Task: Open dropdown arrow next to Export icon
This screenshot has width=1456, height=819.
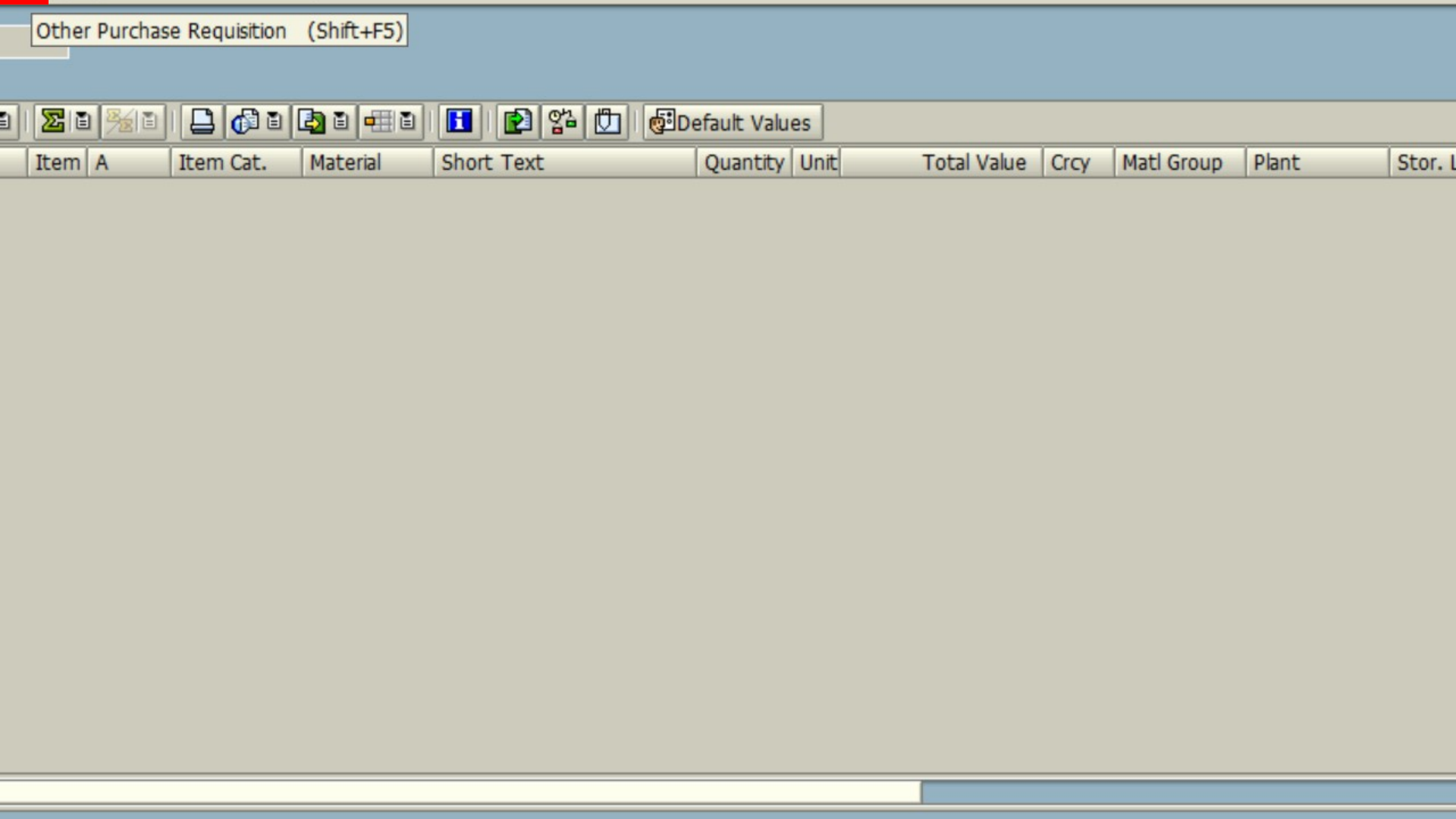Action: click(340, 121)
